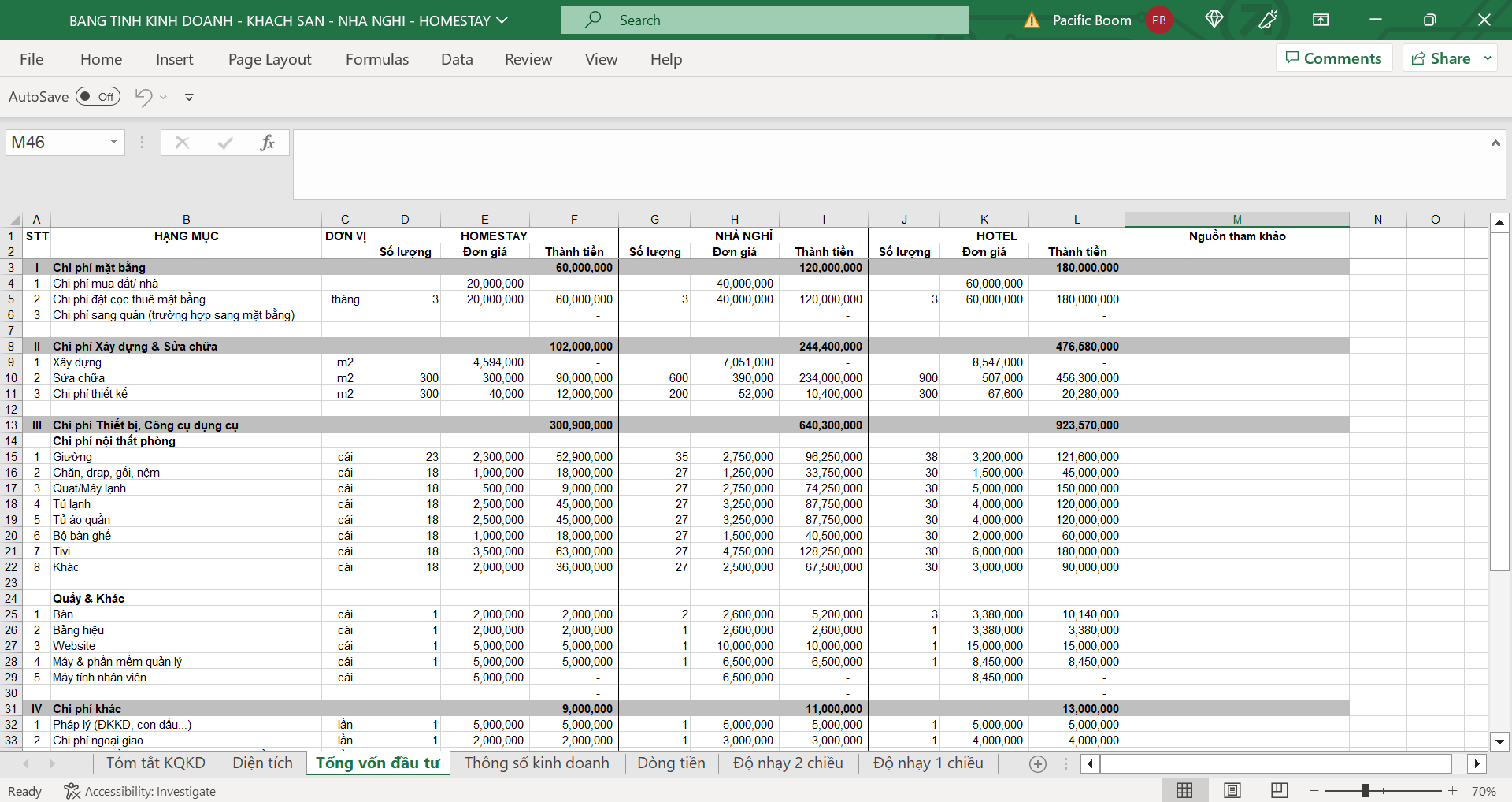Open the Customize Quick Access Toolbar dropdown

[x=189, y=97]
